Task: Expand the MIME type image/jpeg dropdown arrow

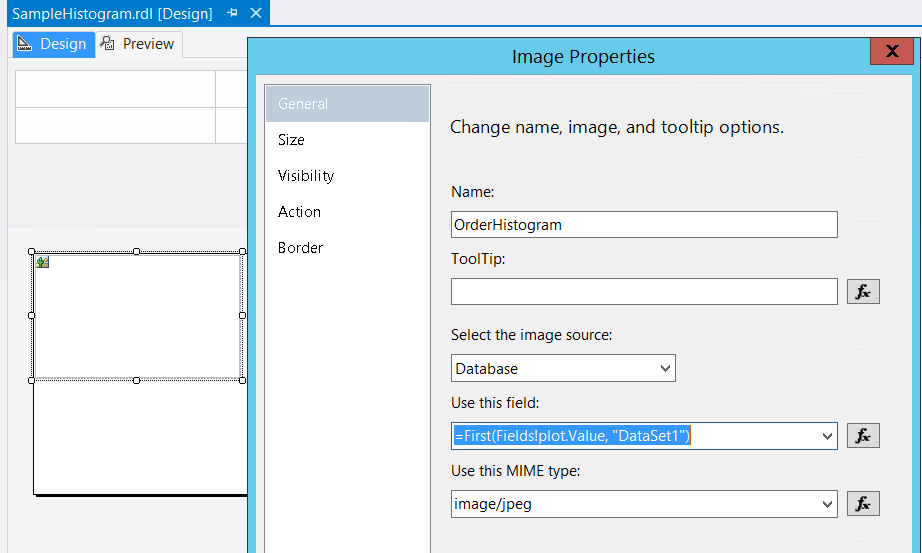Action: [x=827, y=504]
